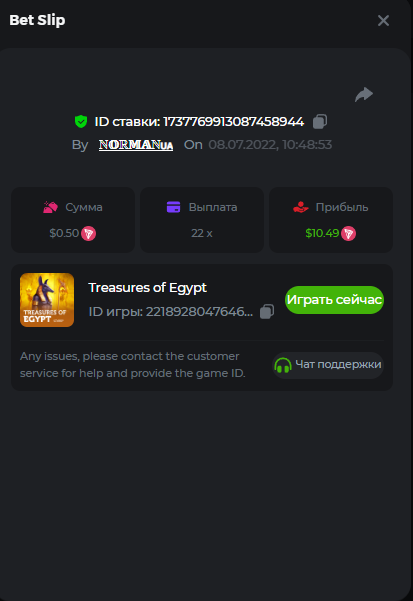Click the purple Выплата card icon
This screenshot has width=413, height=601.
point(174,207)
